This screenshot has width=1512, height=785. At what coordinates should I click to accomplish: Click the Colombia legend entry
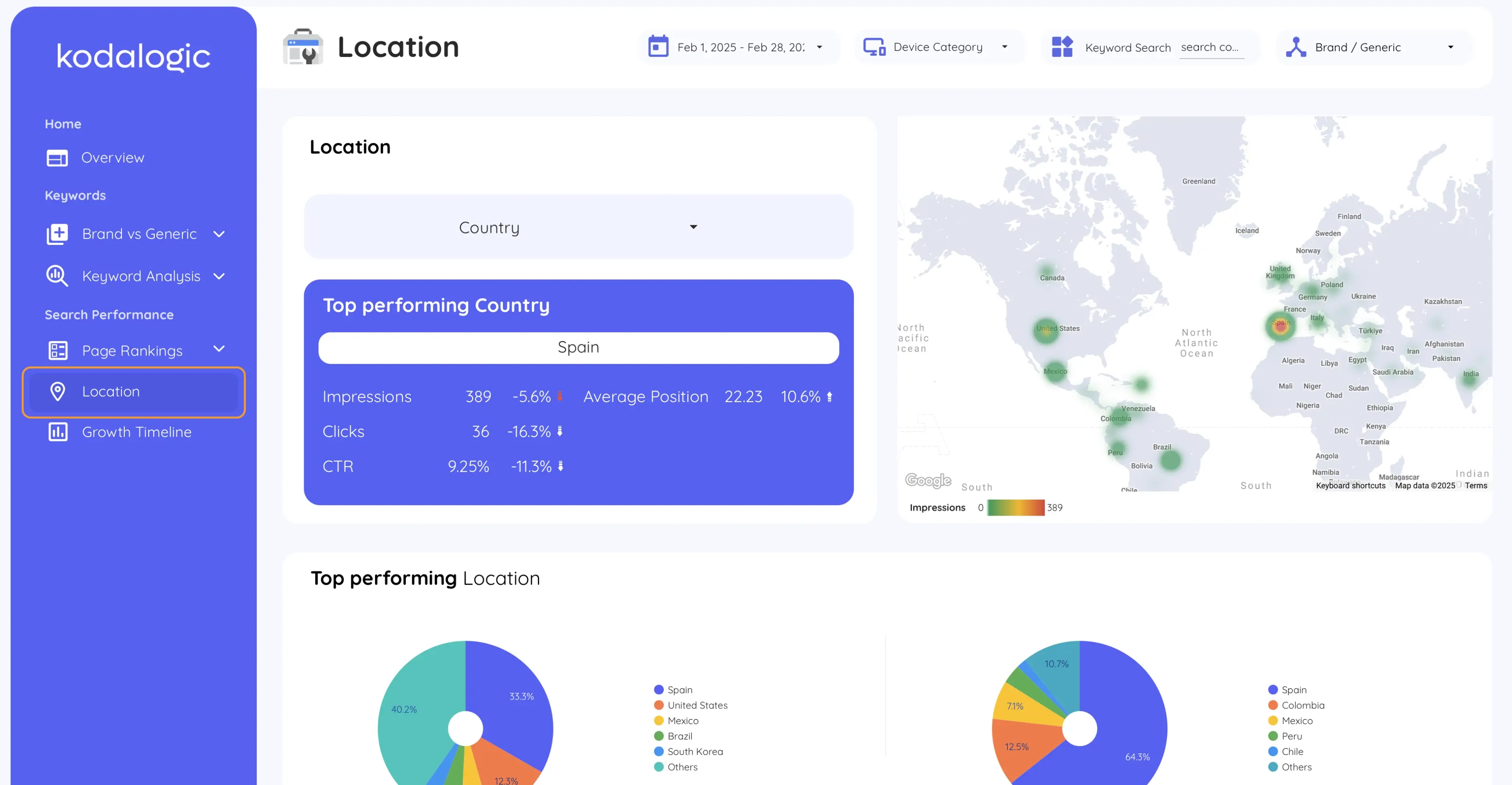pyautogui.click(x=1296, y=705)
